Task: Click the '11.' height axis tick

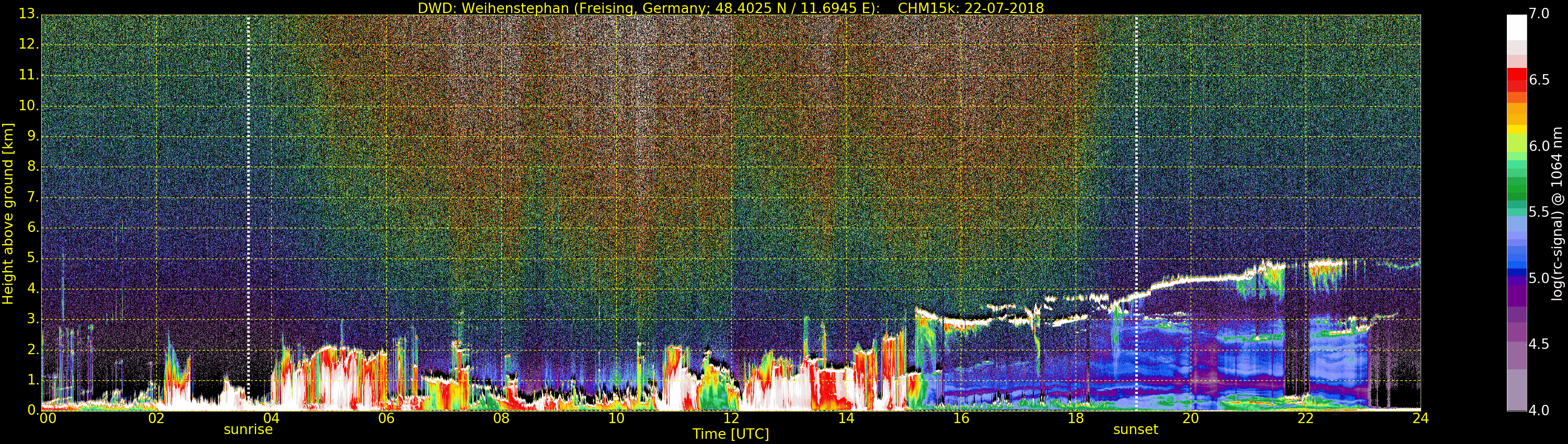Action: coord(29,75)
